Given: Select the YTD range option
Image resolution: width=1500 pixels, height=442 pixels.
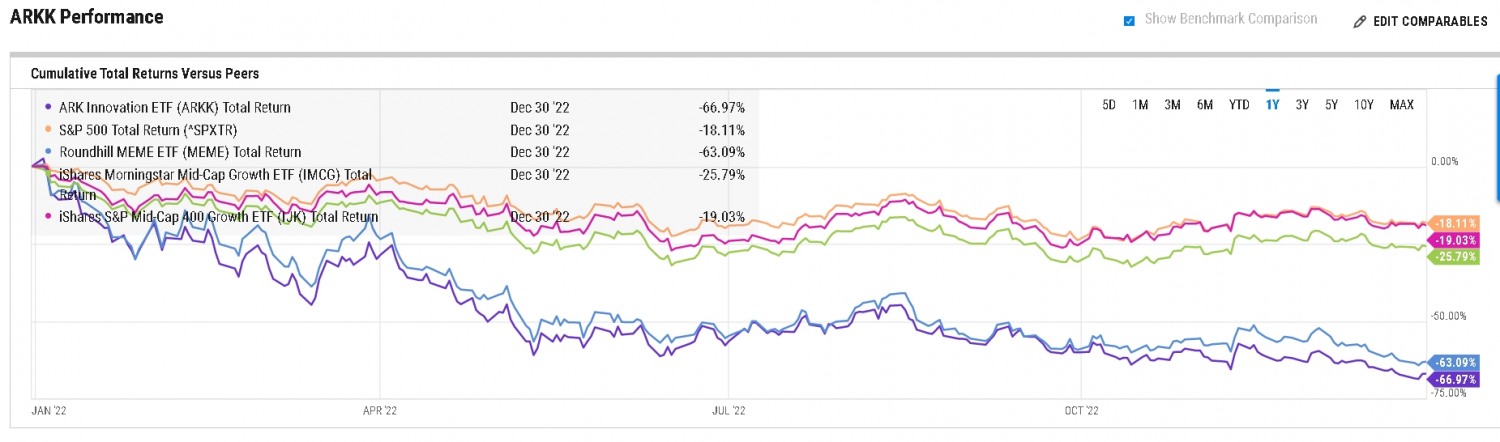Looking at the screenshot, I should point(1239,105).
